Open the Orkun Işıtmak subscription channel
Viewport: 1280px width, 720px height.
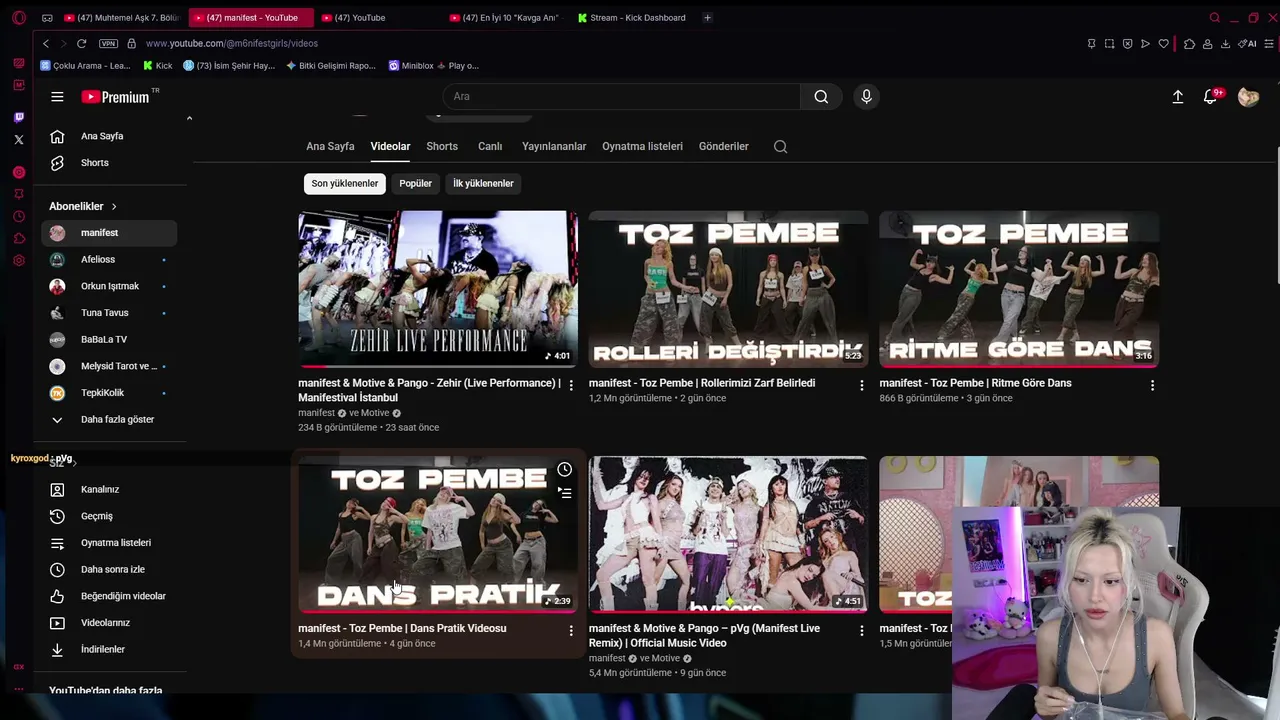point(110,286)
